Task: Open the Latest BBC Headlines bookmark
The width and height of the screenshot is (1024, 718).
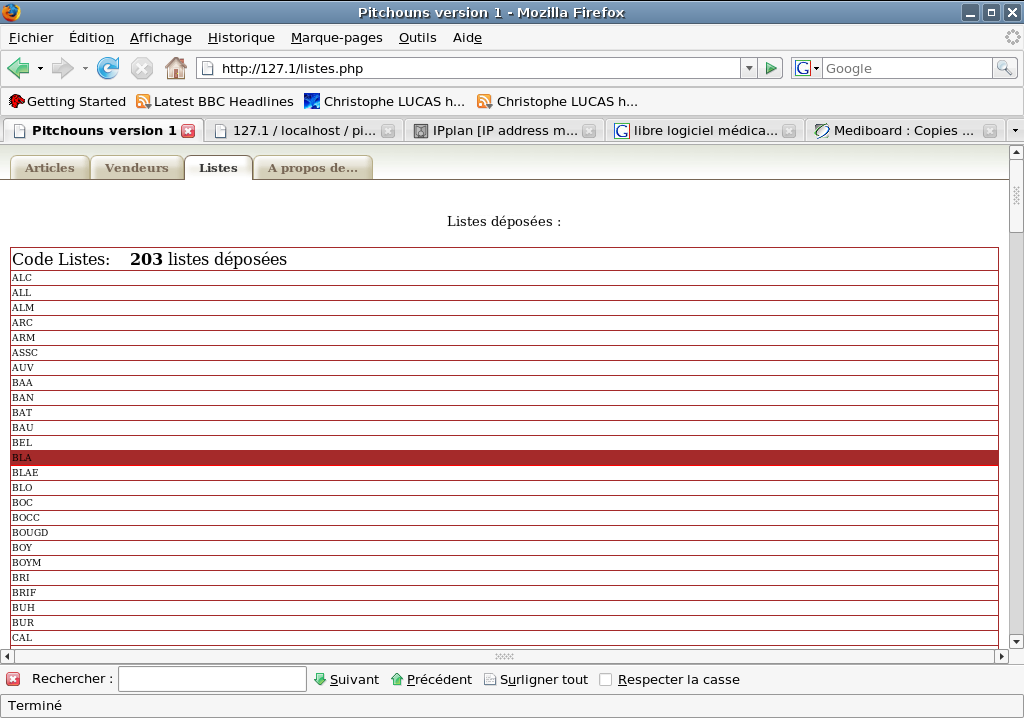Action: pos(214,101)
